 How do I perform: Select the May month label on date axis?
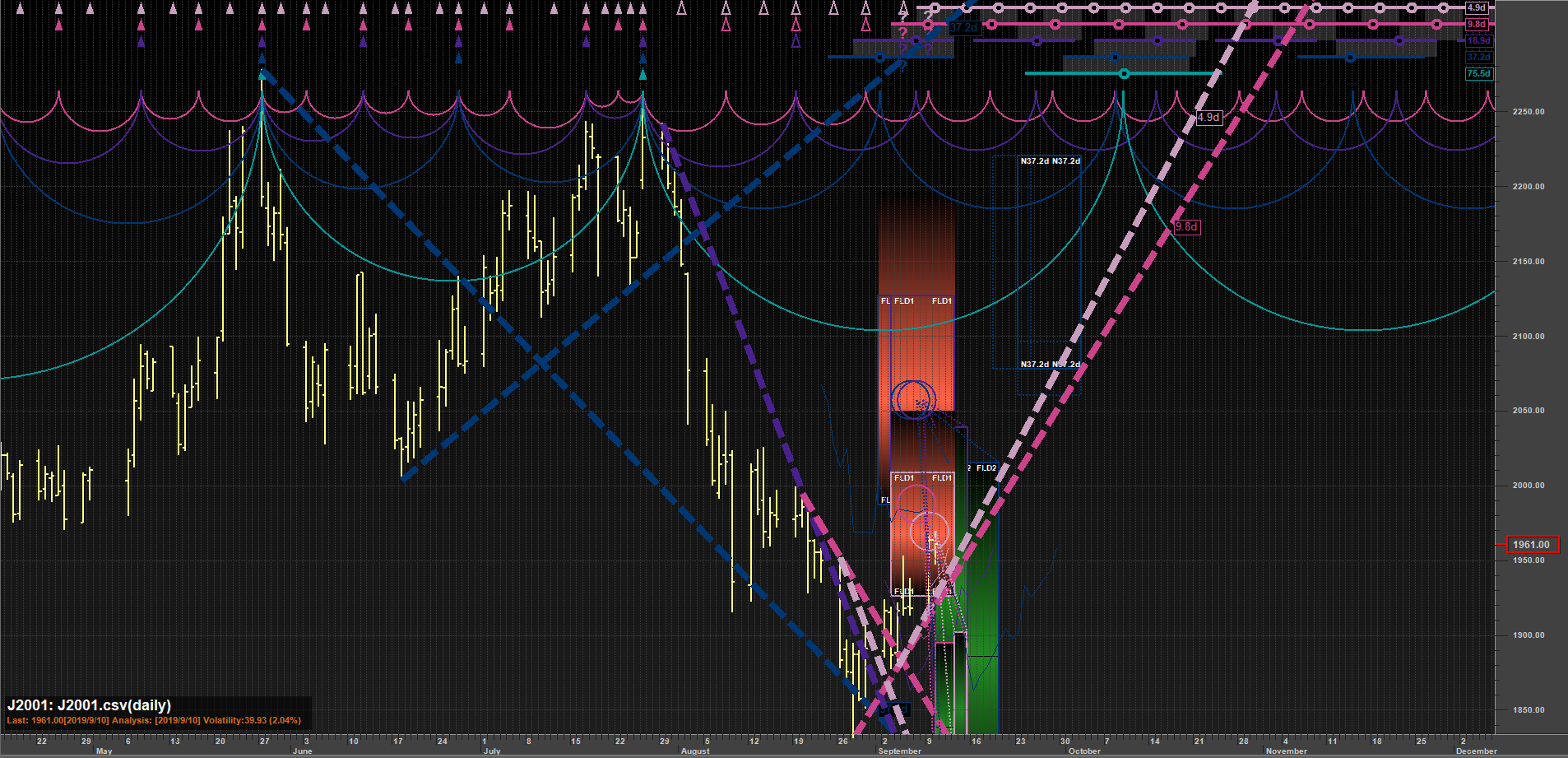tap(104, 751)
